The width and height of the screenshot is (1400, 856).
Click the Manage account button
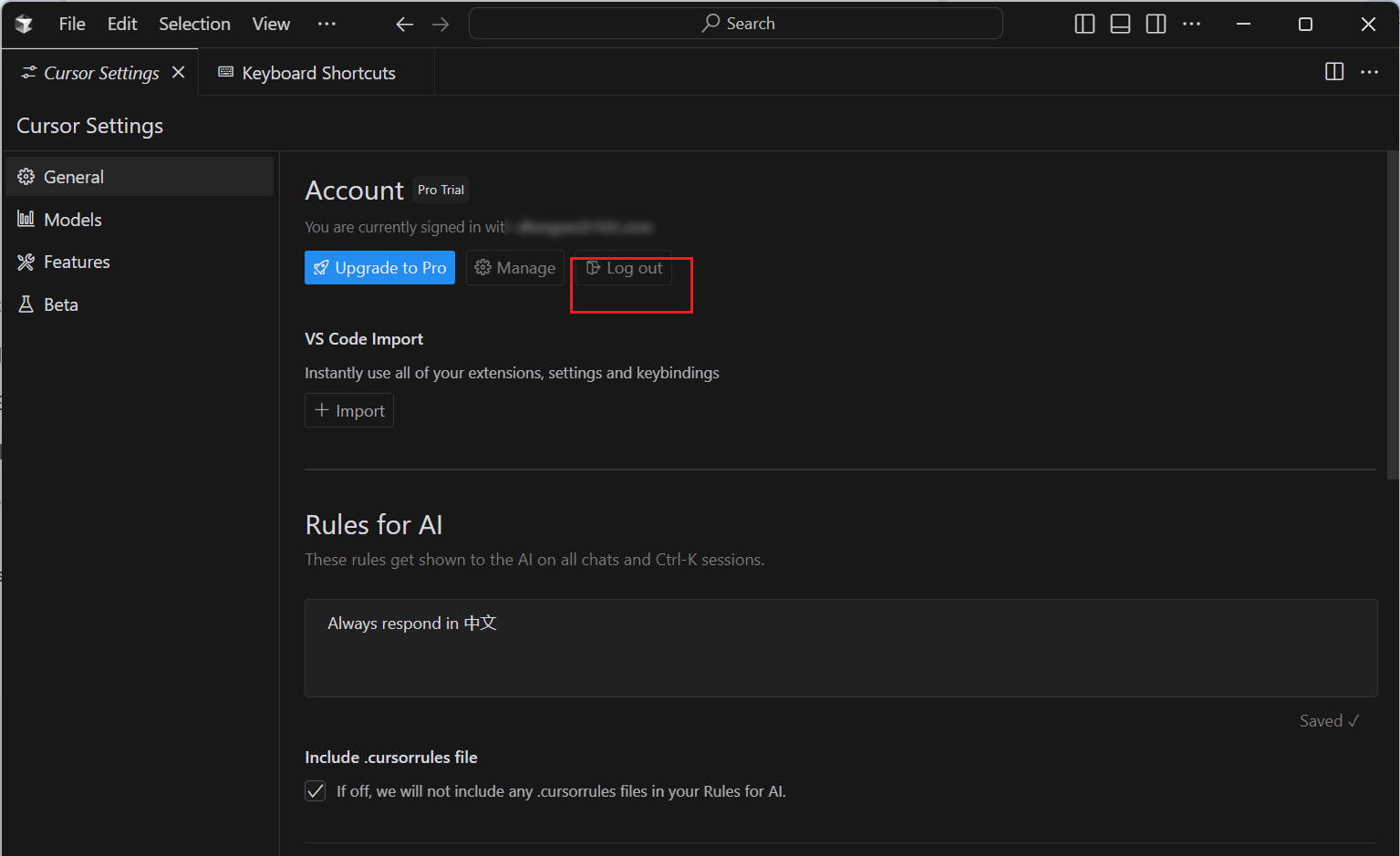[515, 268]
